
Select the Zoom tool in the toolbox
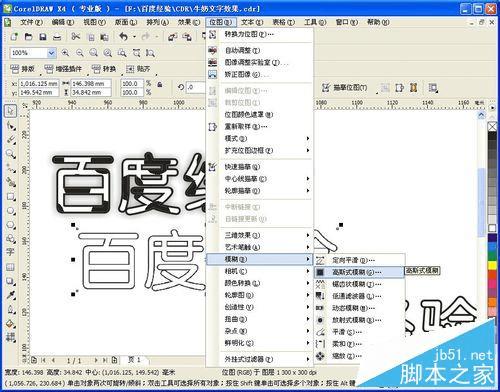[11, 154]
